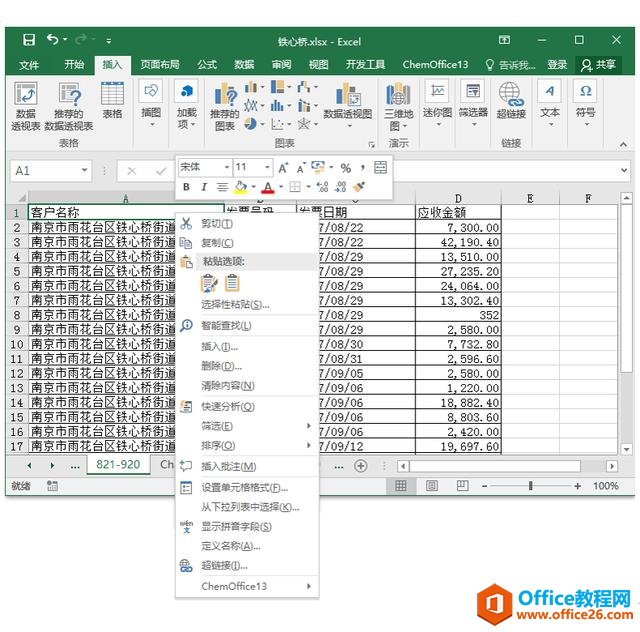Insert PivotChart (数据透视图)

pyautogui.click(x=348, y=105)
